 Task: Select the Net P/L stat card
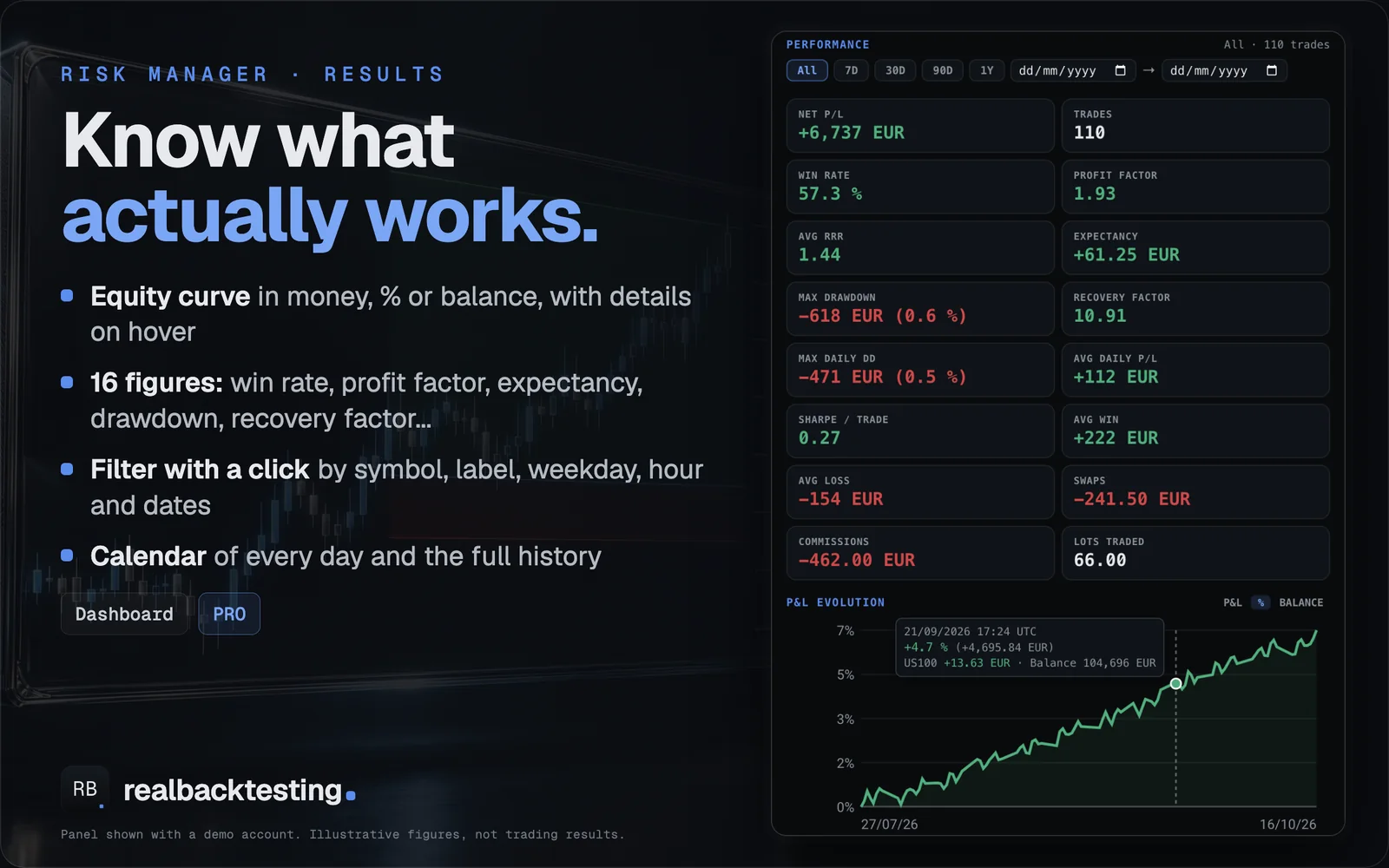click(920, 125)
